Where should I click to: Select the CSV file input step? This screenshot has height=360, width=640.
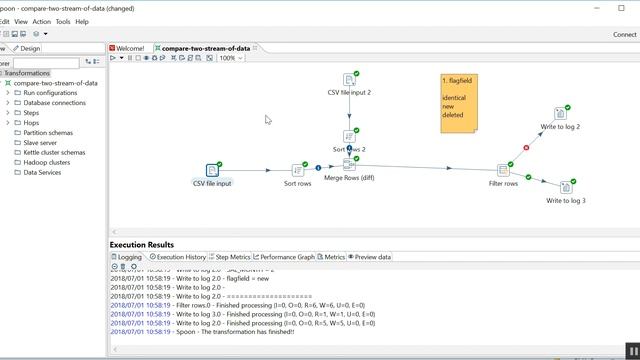point(212,170)
